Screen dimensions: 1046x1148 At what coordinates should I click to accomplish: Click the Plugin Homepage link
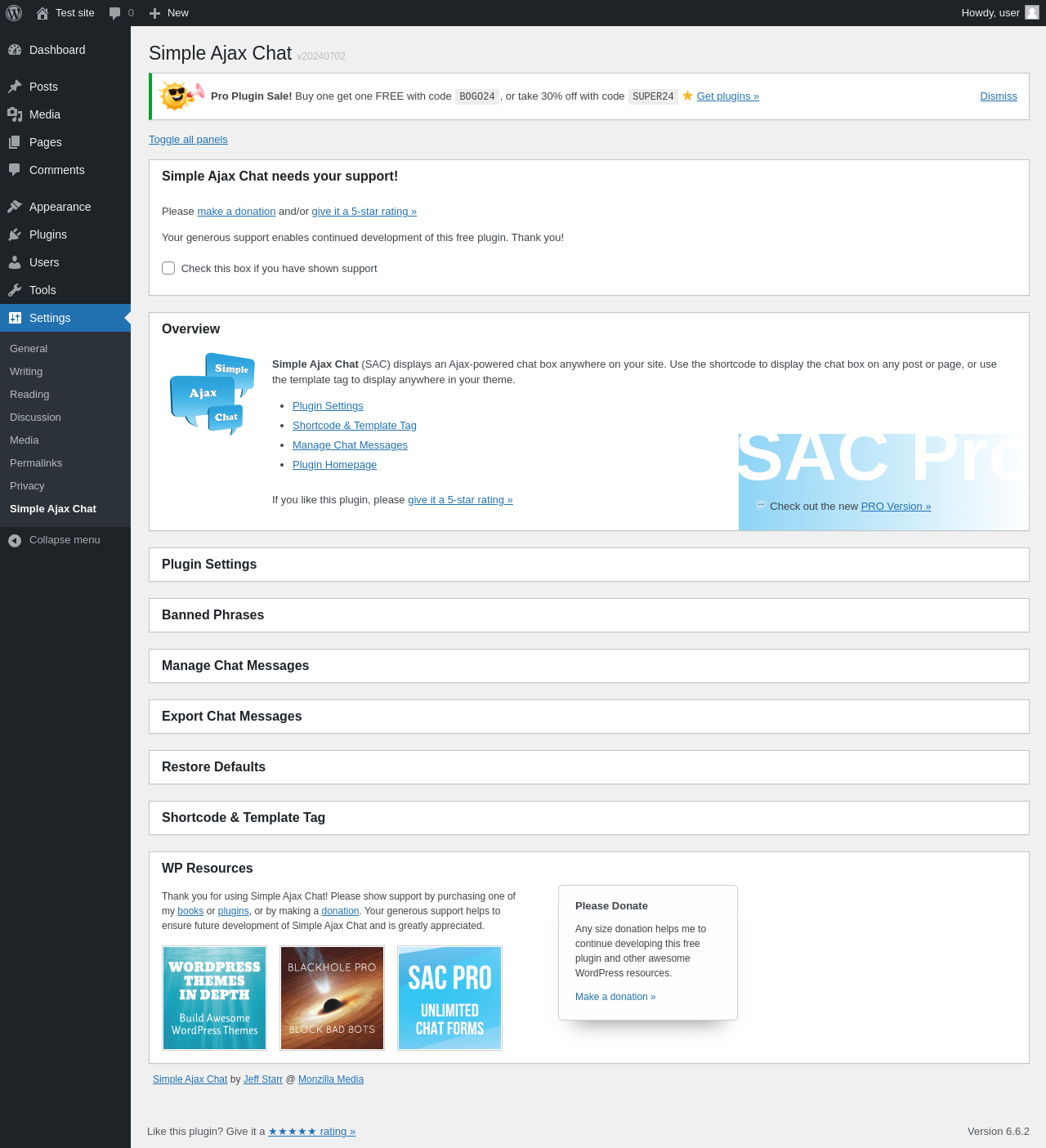pos(334,465)
